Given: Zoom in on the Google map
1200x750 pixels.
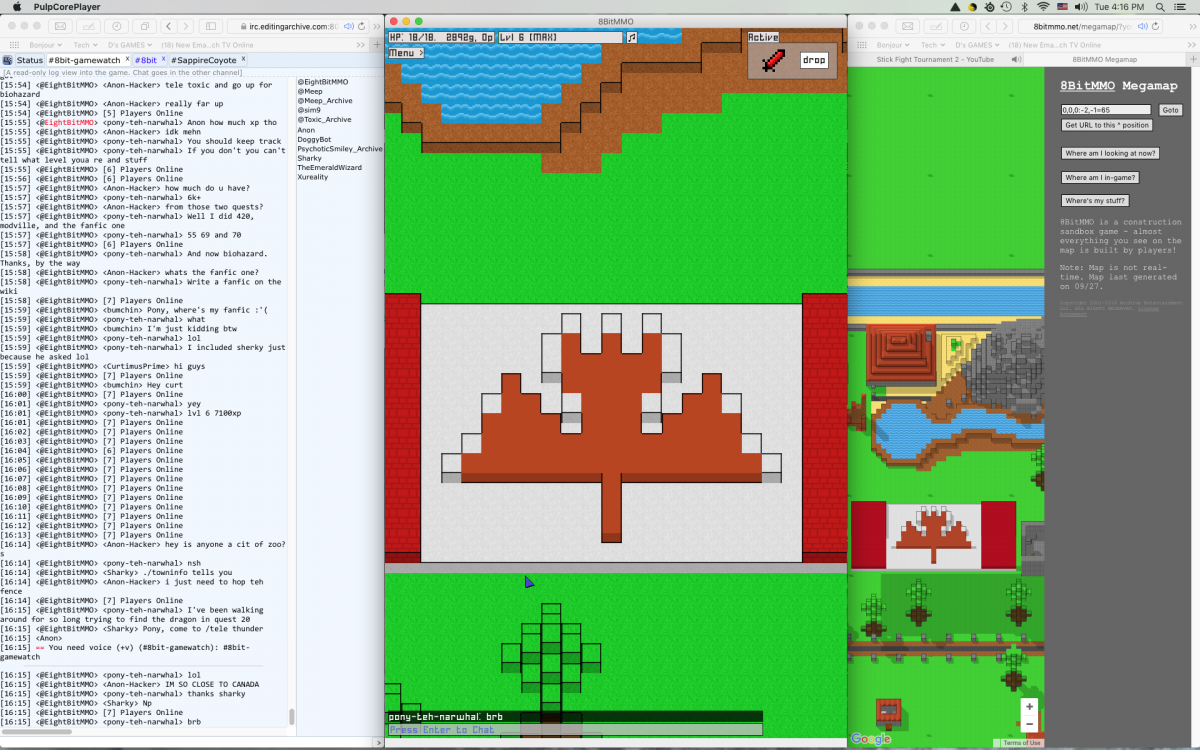Looking at the screenshot, I should [x=1029, y=706].
